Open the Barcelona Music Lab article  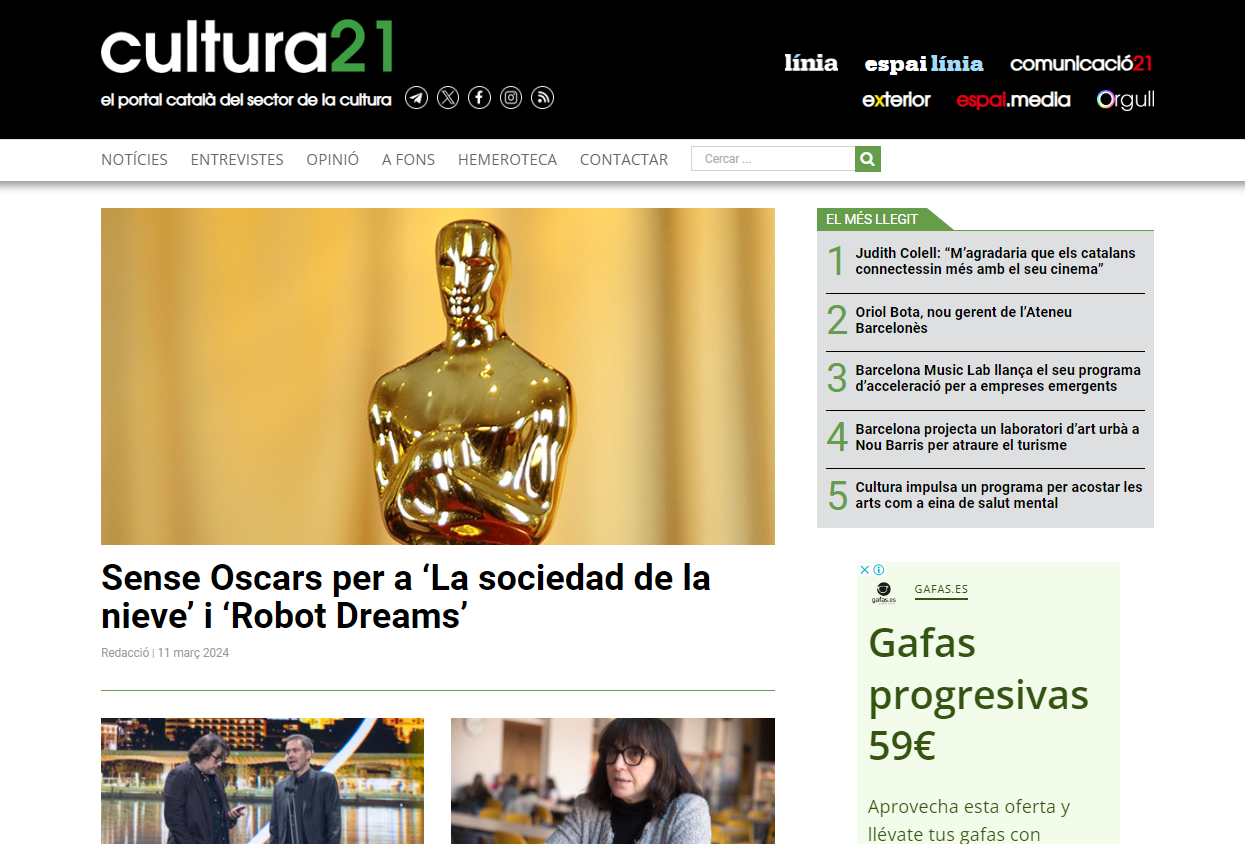(x=998, y=378)
